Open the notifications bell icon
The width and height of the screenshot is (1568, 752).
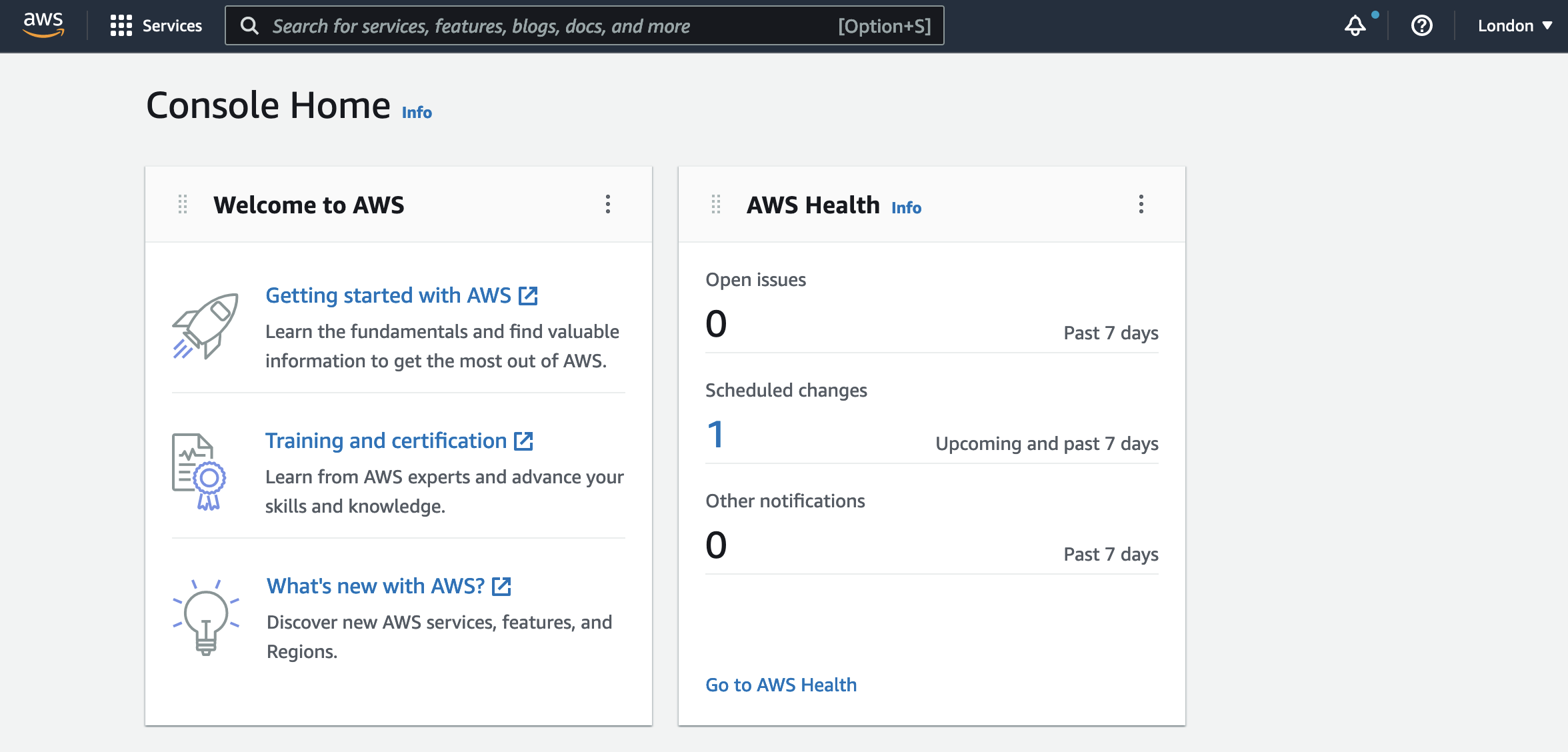coord(1355,26)
